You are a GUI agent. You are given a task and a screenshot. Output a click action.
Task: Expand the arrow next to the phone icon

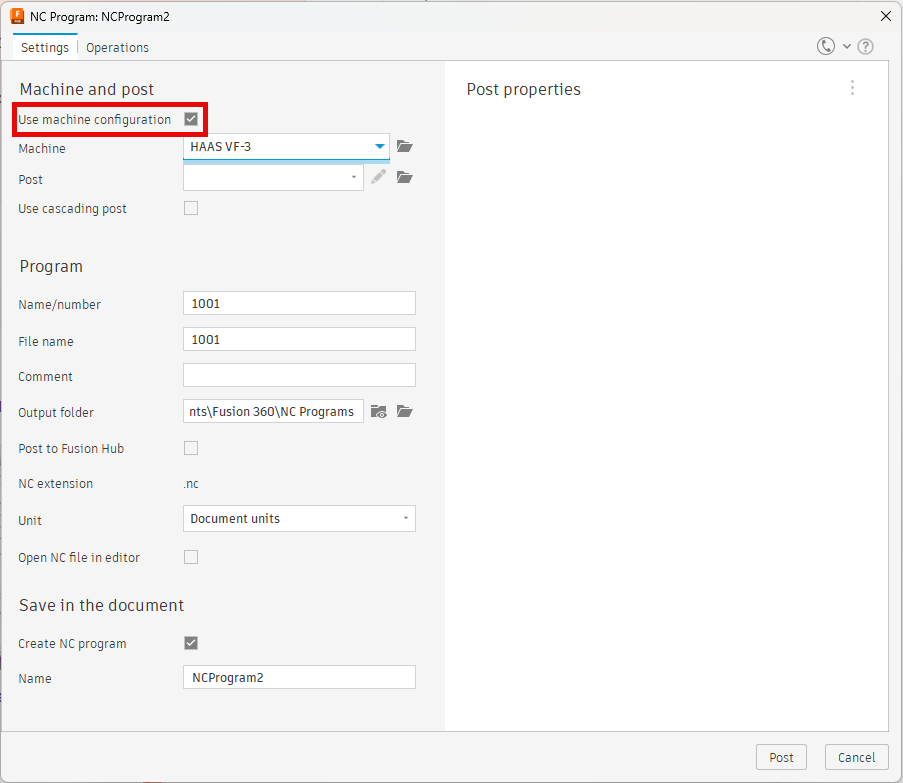847,47
